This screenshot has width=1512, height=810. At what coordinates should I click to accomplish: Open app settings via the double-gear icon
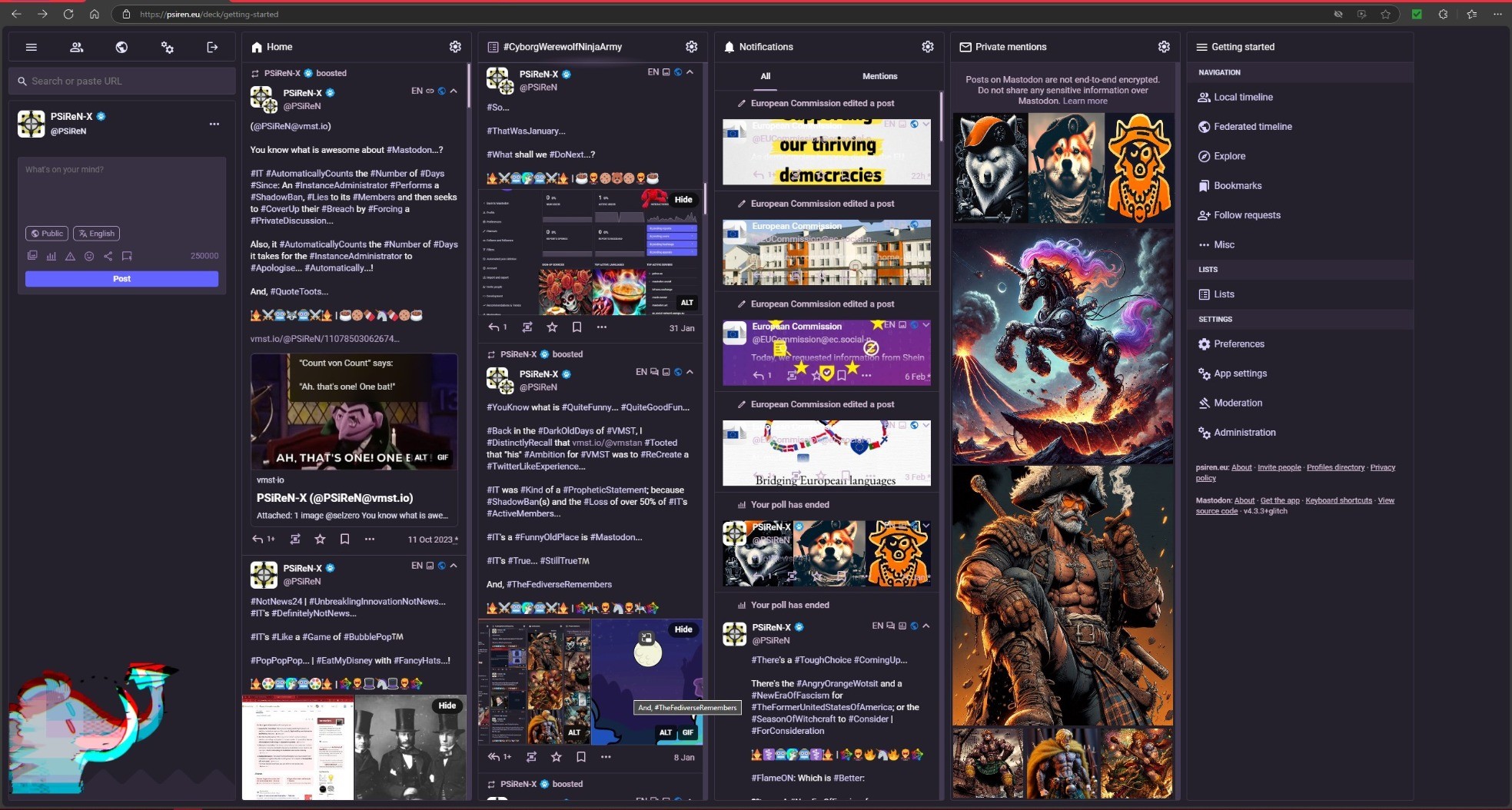click(x=167, y=47)
